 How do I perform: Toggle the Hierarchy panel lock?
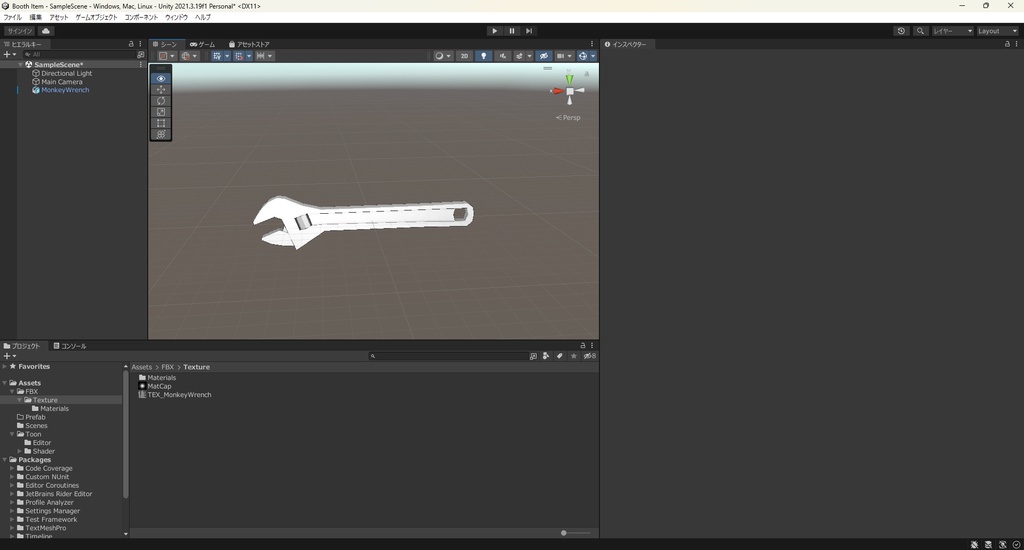(x=131, y=44)
